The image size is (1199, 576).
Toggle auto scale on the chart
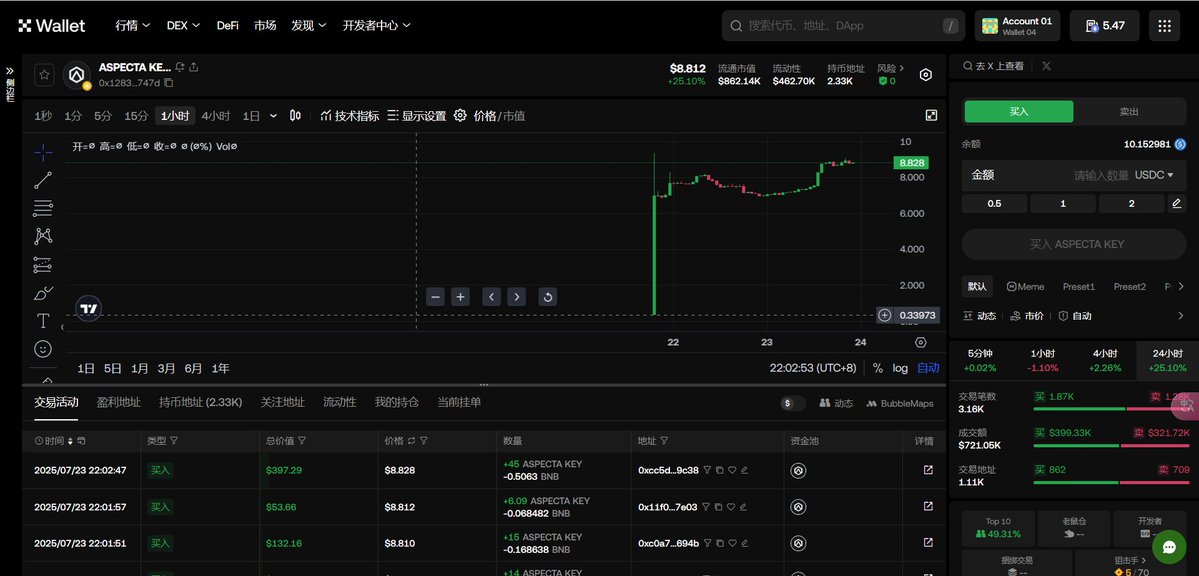928,368
